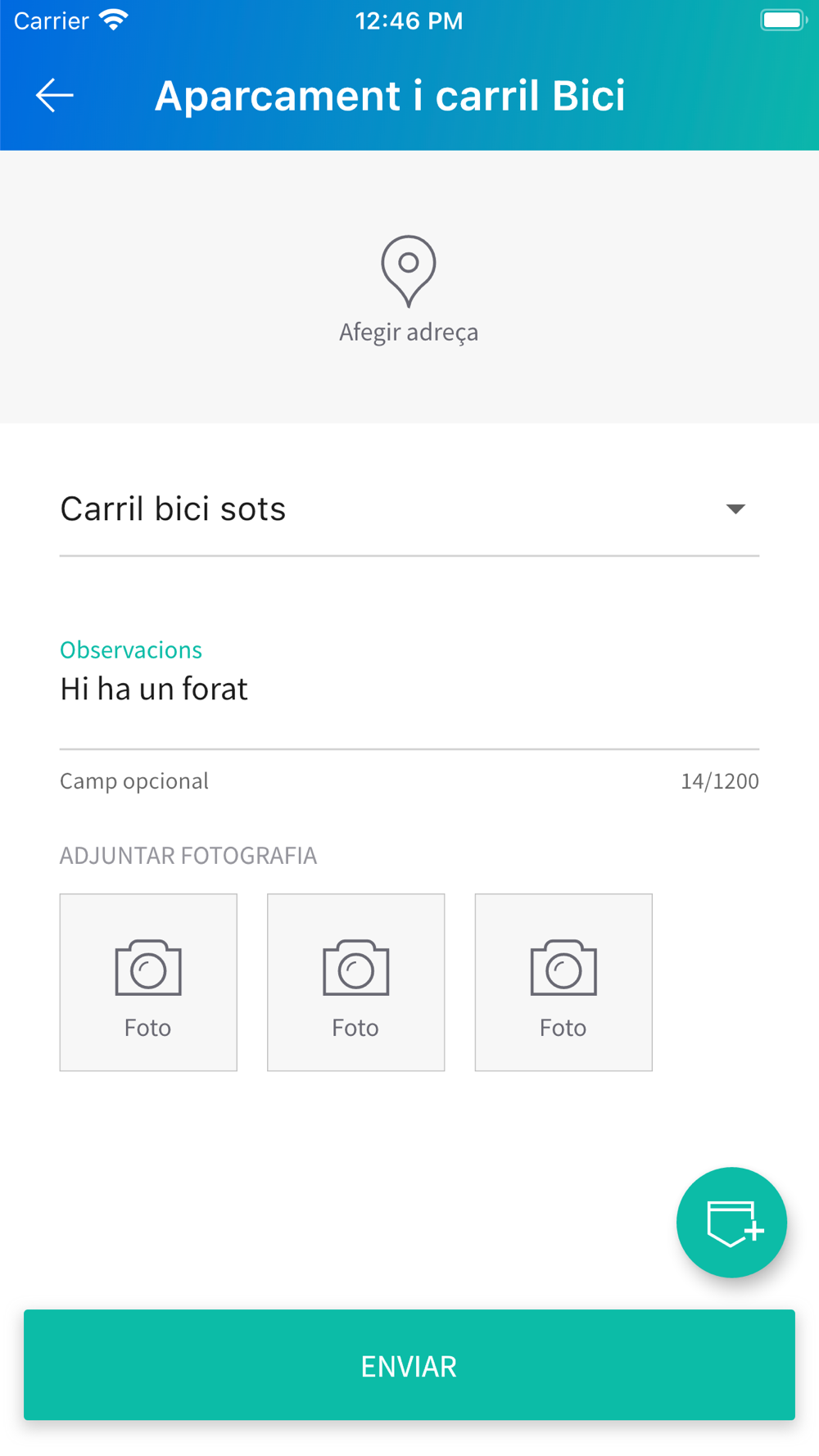Click the 14/1200 character counter
This screenshot has width=819, height=1456.
point(720,781)
